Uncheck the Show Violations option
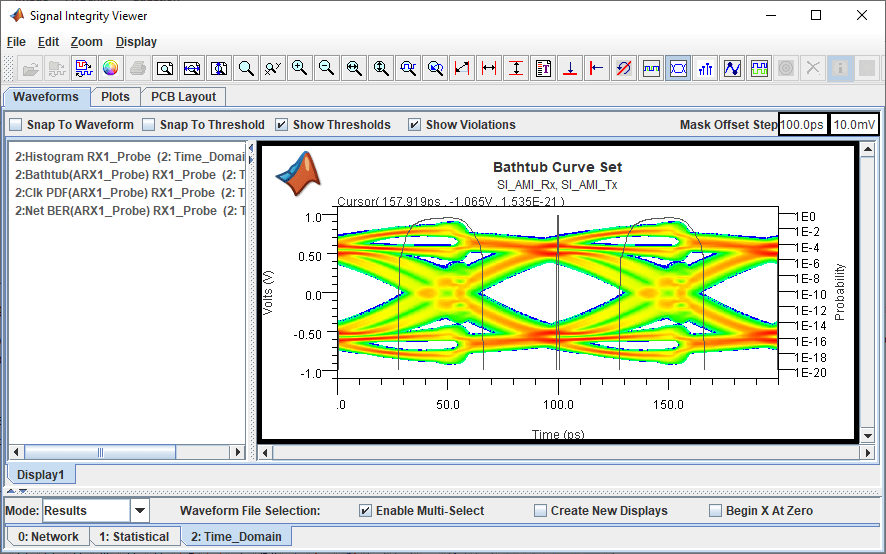Viewport: 886px width, 554px height. pos(414,125)
